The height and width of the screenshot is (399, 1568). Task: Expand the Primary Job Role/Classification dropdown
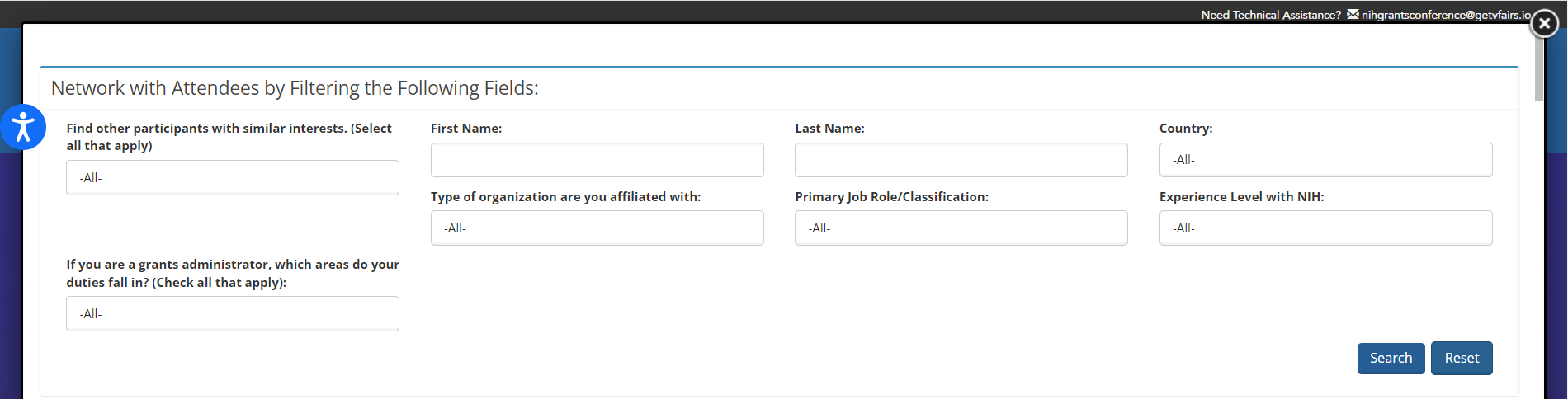coord(961,228)
